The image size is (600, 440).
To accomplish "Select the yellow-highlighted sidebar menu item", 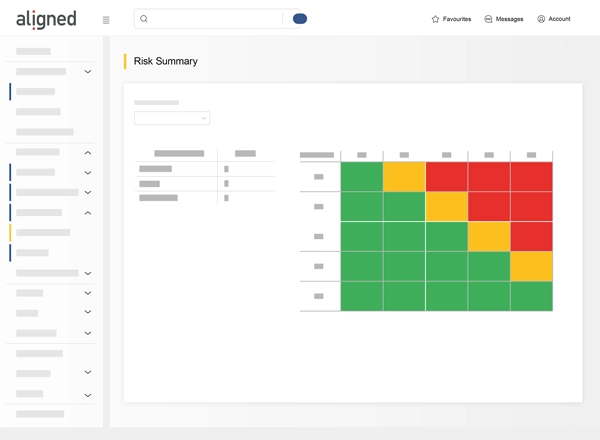I will click(x=43, y=233).
